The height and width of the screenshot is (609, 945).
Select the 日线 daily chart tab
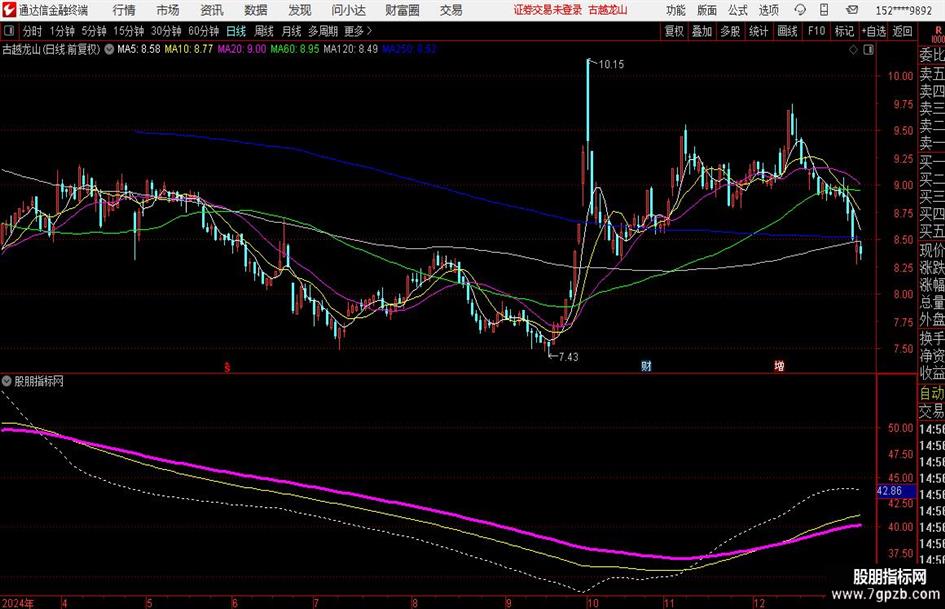click(236, 31)
